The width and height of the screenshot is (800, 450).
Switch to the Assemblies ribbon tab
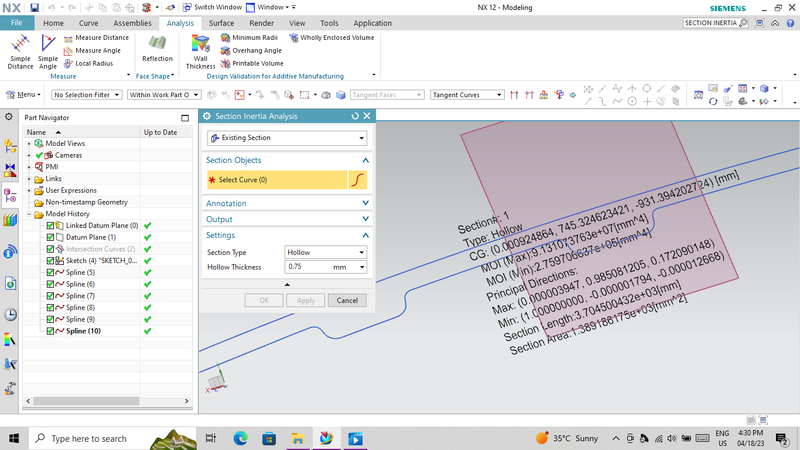tap(132, 23)
